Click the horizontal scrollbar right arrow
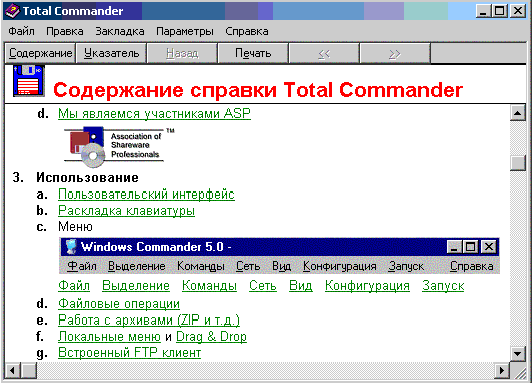The image size is (532, 383). tap(501, 370)
